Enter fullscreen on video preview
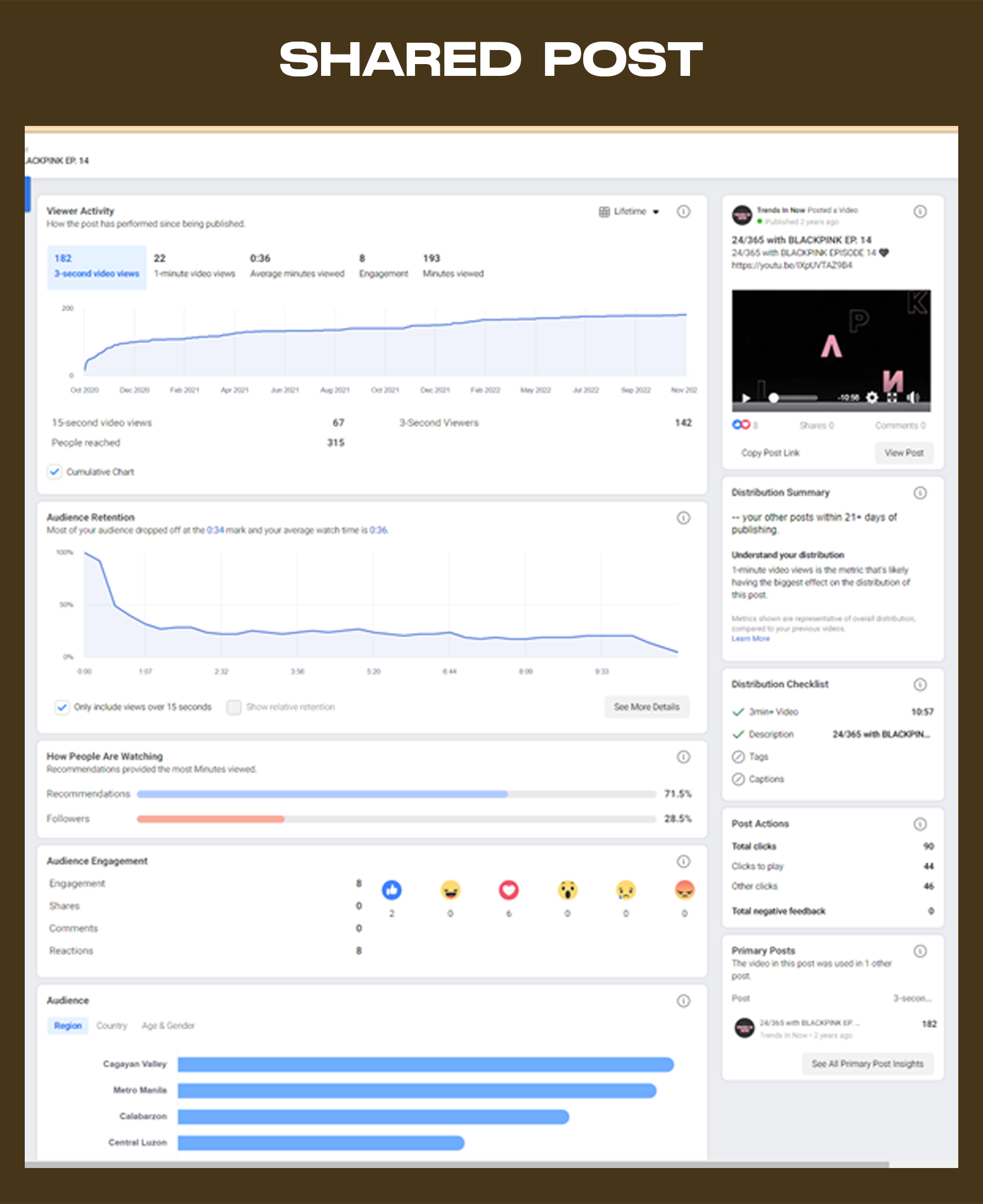This screenshot has height=1204, width=983. tap(892, 397)
